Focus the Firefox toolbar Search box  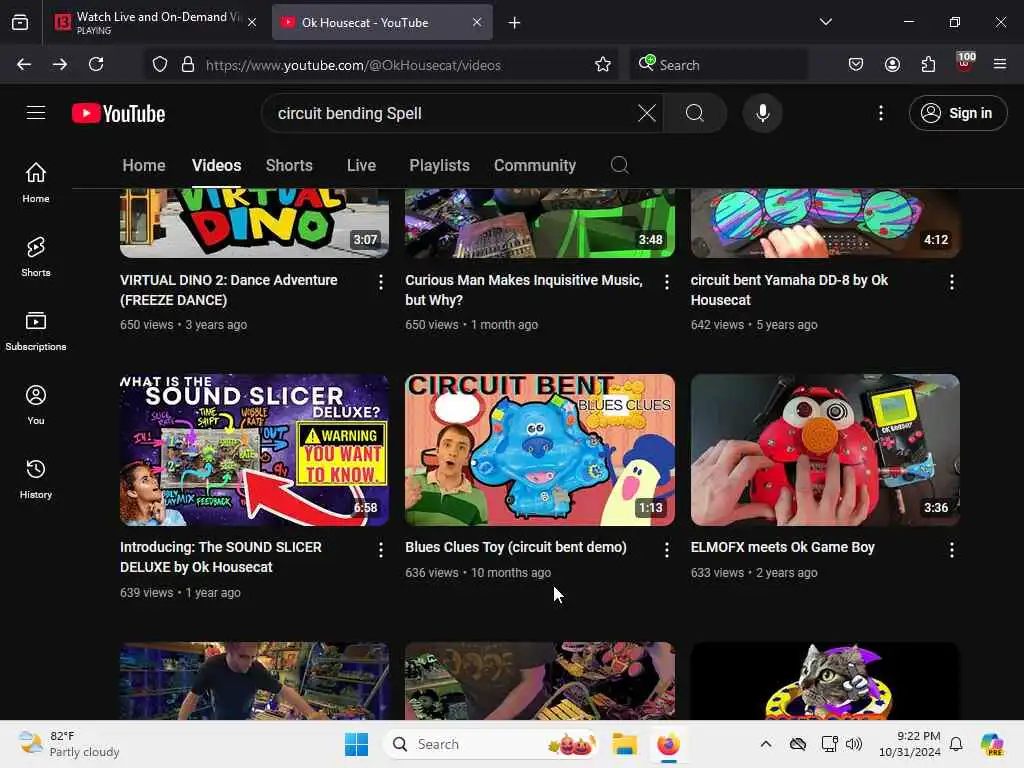(x=718, y=65)
